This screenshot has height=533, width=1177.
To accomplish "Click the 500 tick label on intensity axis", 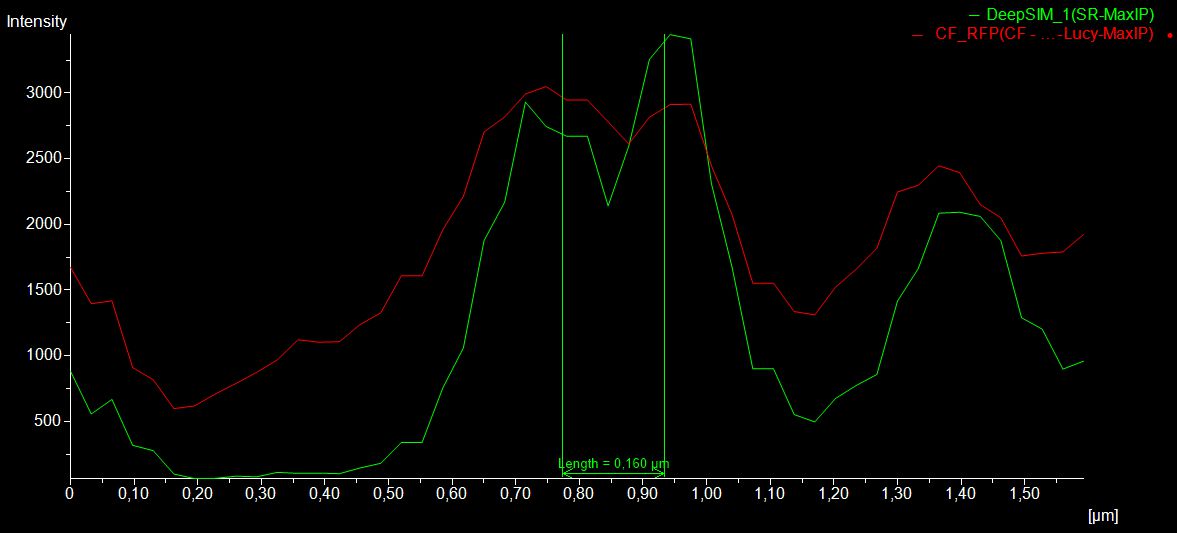I will click(46, 421).
